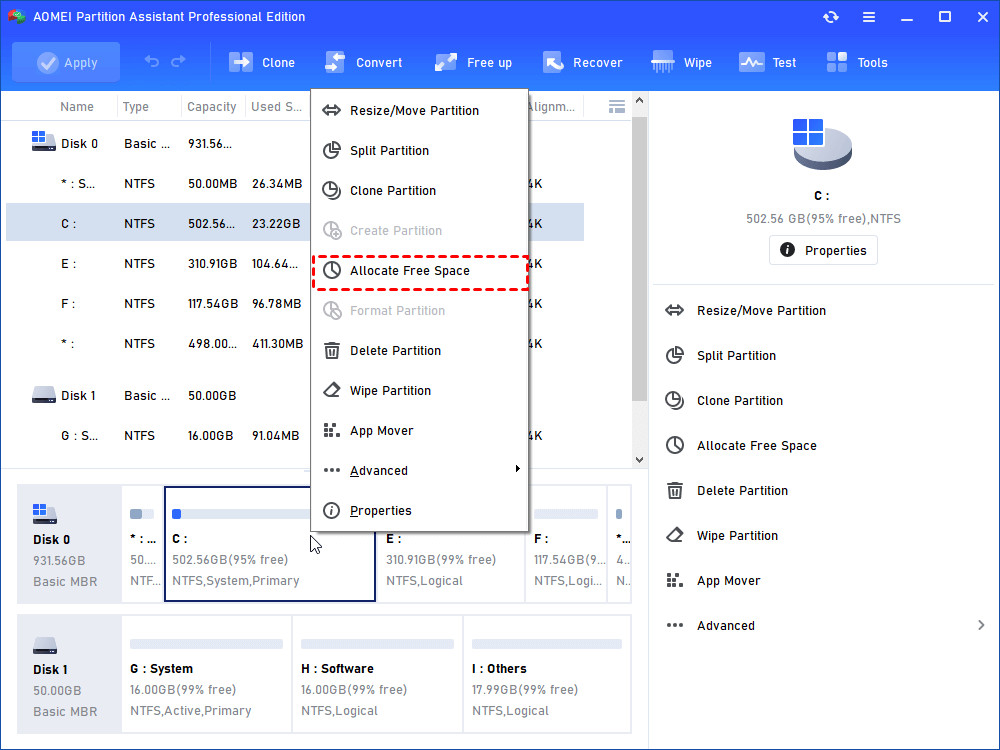Click the Name column header
The image size is (1000, 750).
tap(77, 107)
